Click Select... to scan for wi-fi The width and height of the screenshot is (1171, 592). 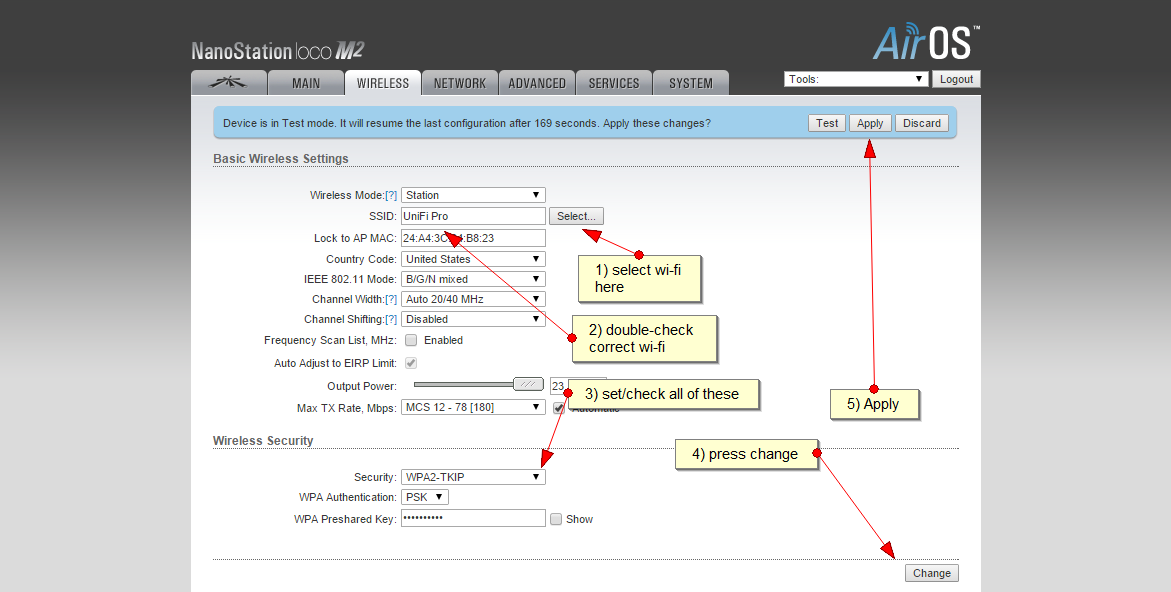pyautogui.click(x=576, y=216)
